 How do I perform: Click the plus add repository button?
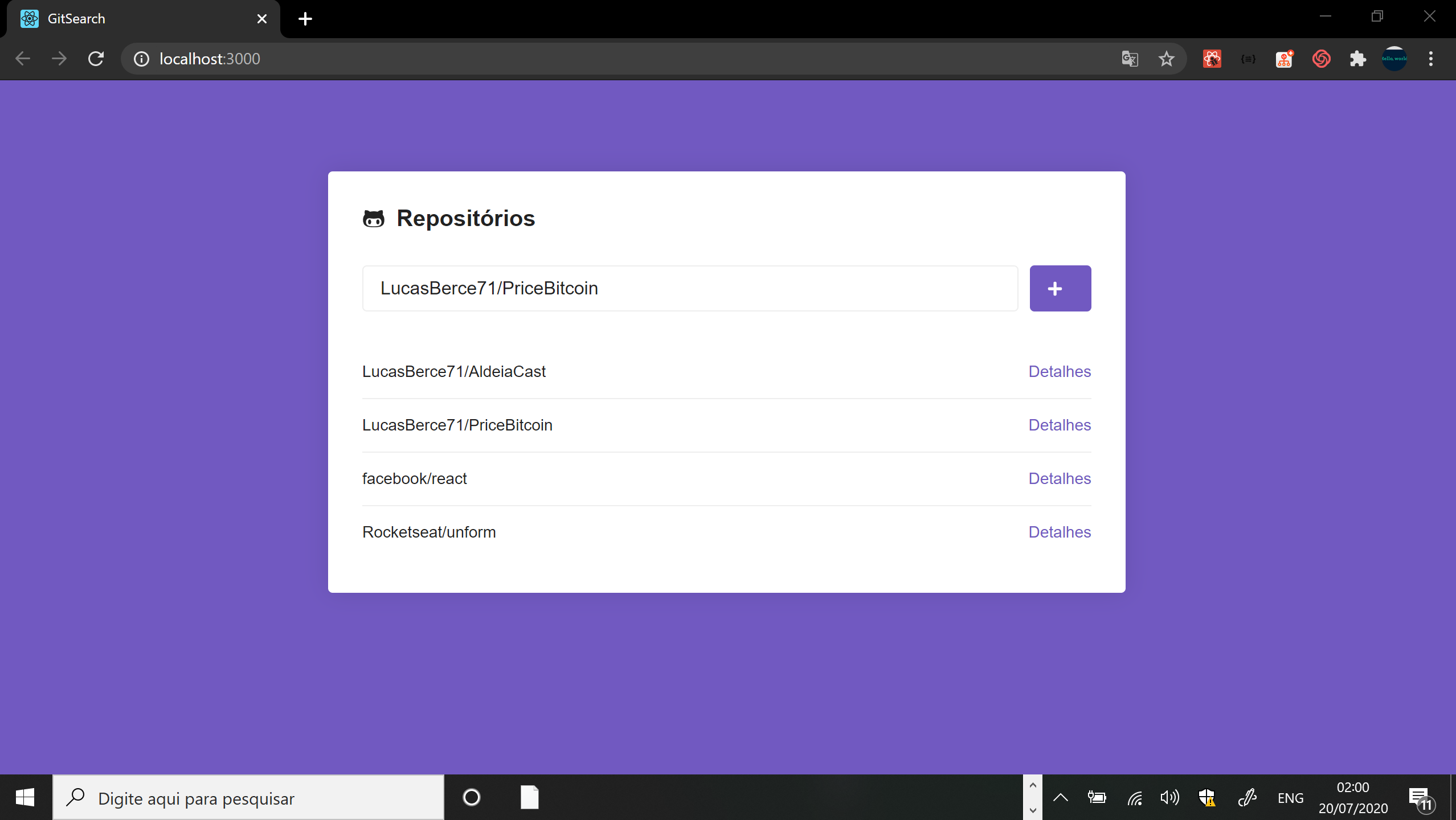coord(1060,288)
